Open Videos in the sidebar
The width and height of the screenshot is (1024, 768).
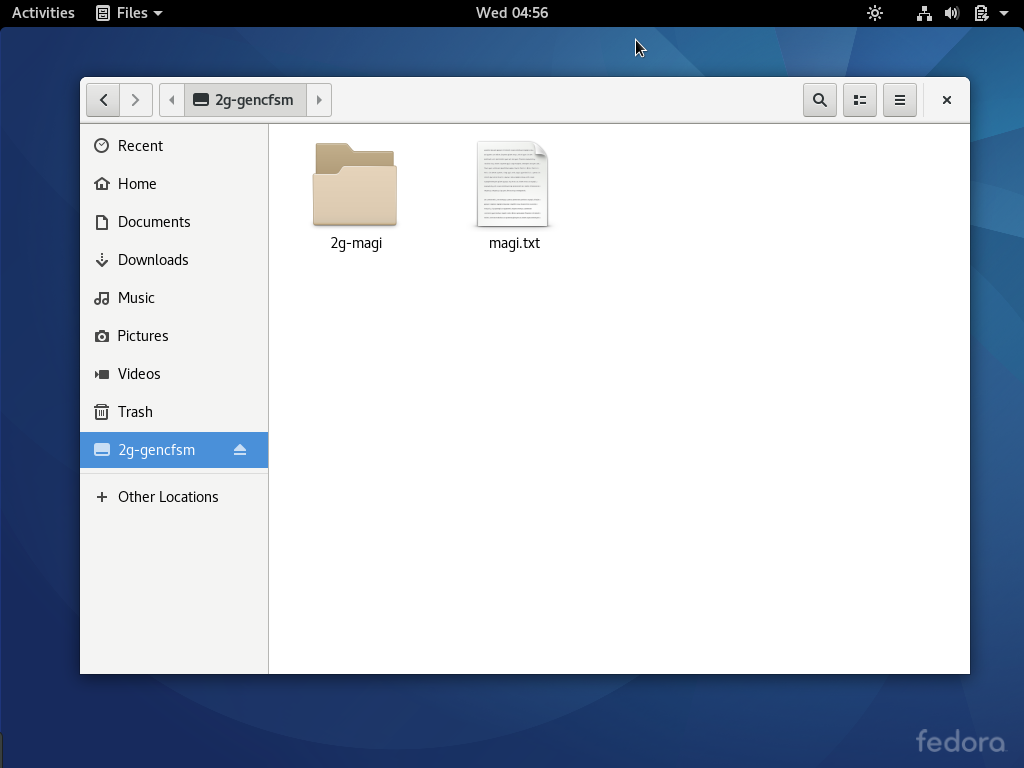click(174, 374)
